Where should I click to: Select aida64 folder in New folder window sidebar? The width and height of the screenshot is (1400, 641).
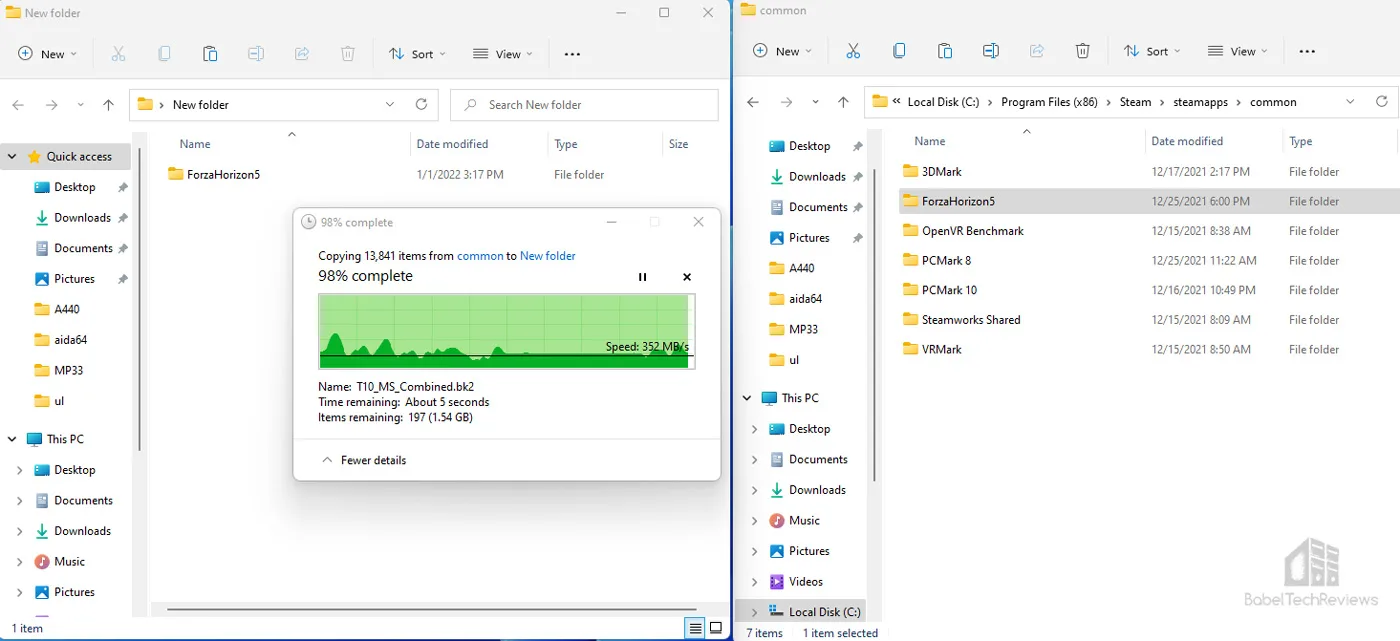[x=71, y=340]
